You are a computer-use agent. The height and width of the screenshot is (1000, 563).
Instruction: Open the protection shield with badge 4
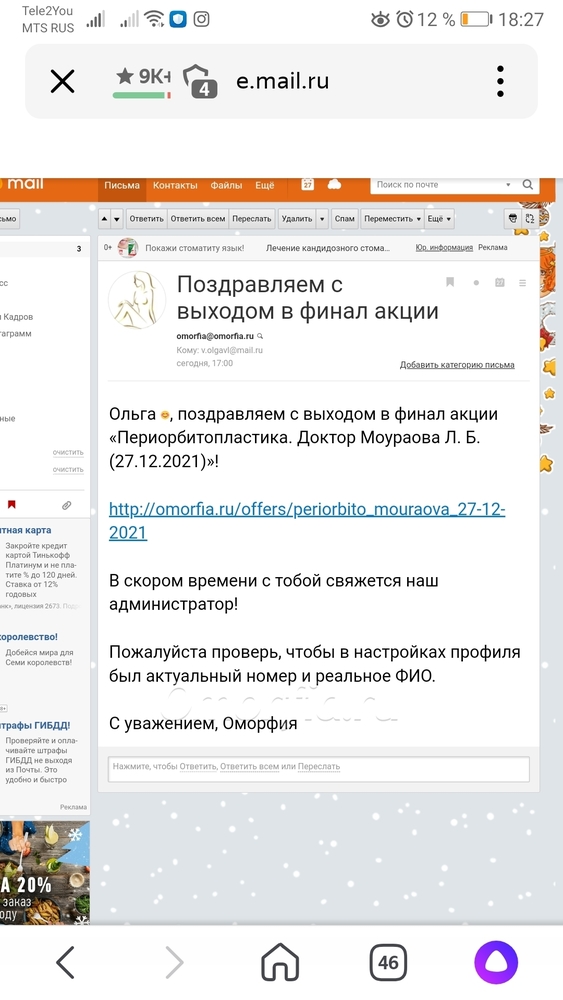coord(200,82)
